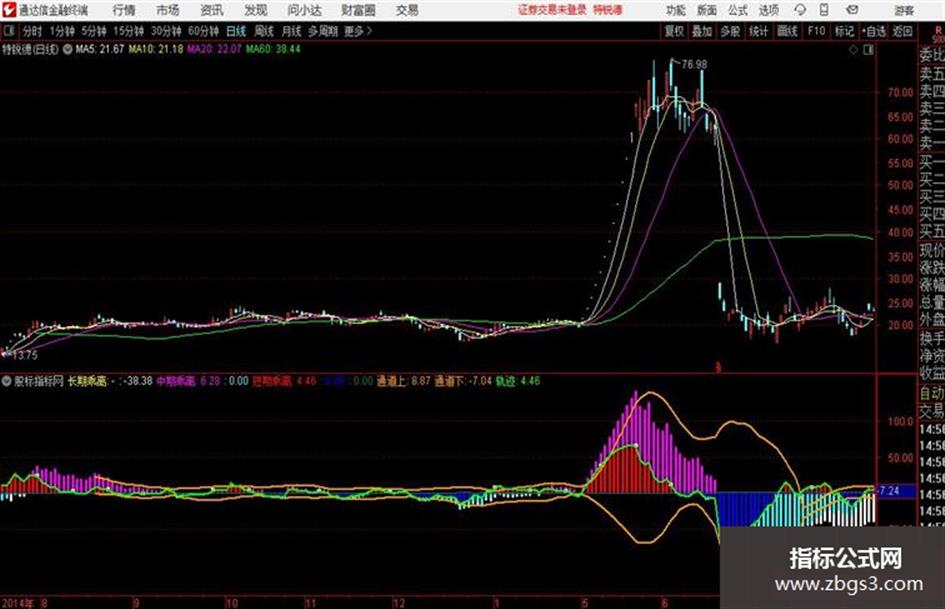
Task: Click the 2014年 label on the time axis
Action: (x=17, y=603)
